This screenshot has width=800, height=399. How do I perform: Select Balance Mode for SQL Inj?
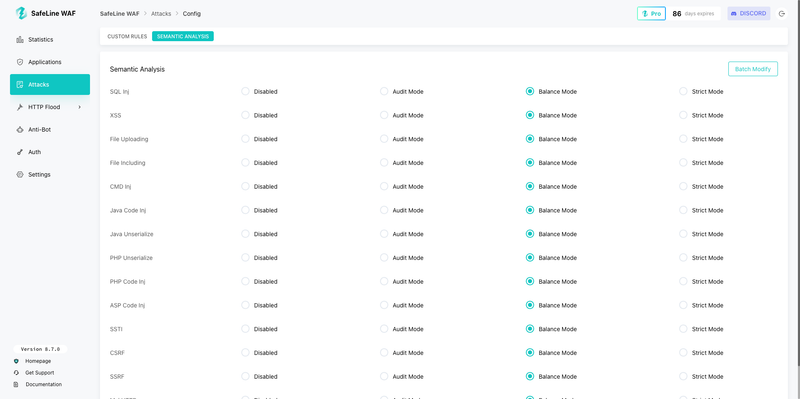coord(530,91)
